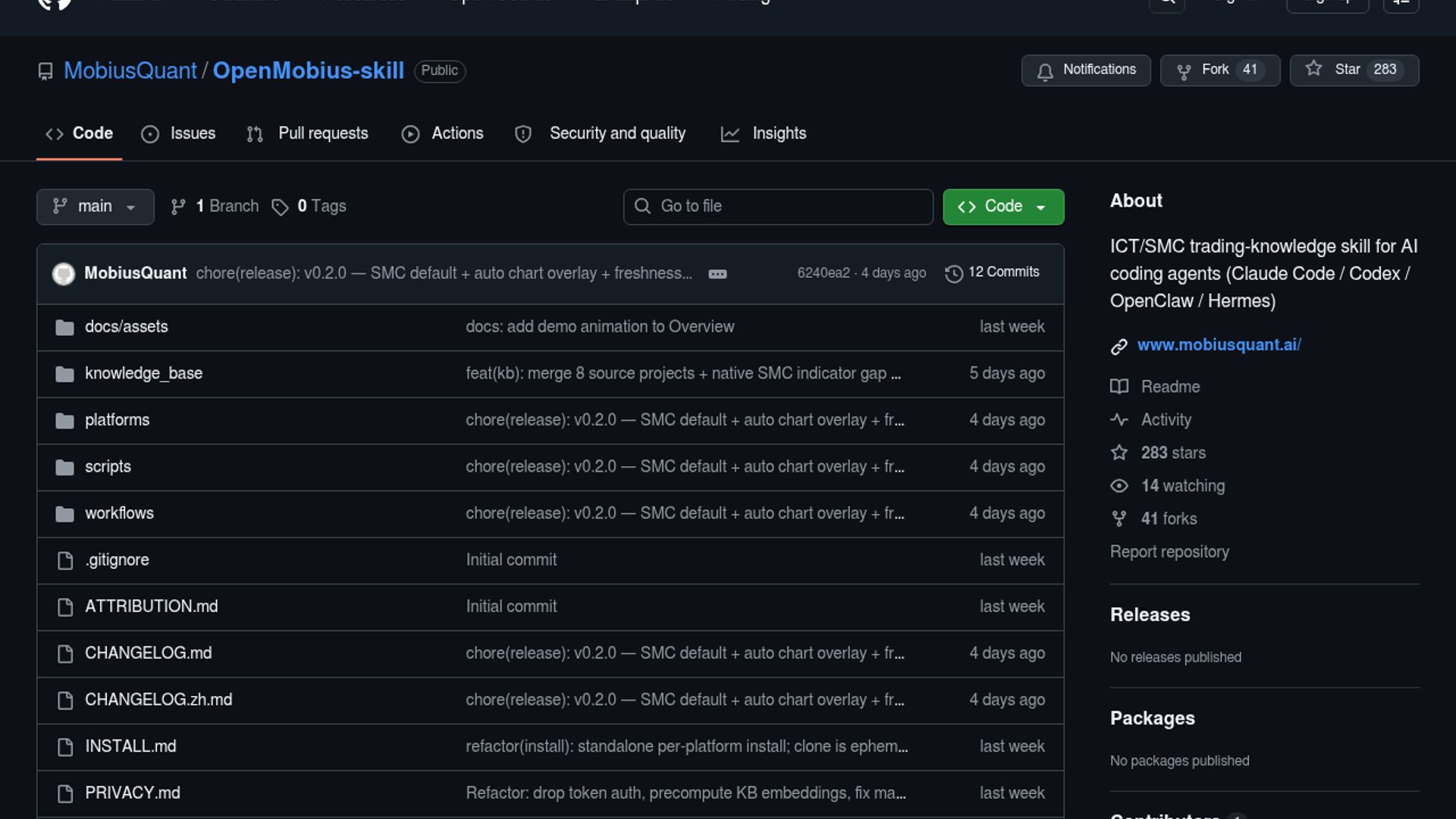Open CHANGELOG.md file

(148, 654)
